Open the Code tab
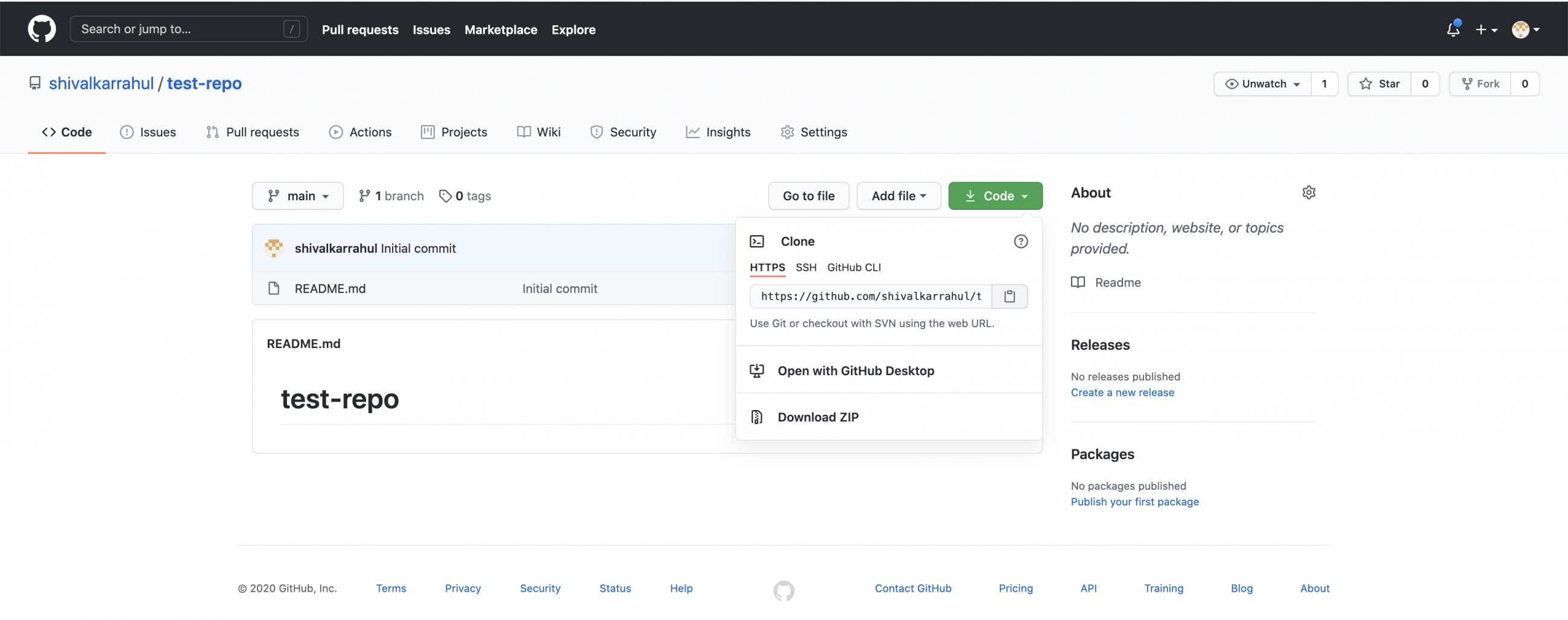Image resolution: width=1568 pixels, height=620 pixels. (67, 132)
